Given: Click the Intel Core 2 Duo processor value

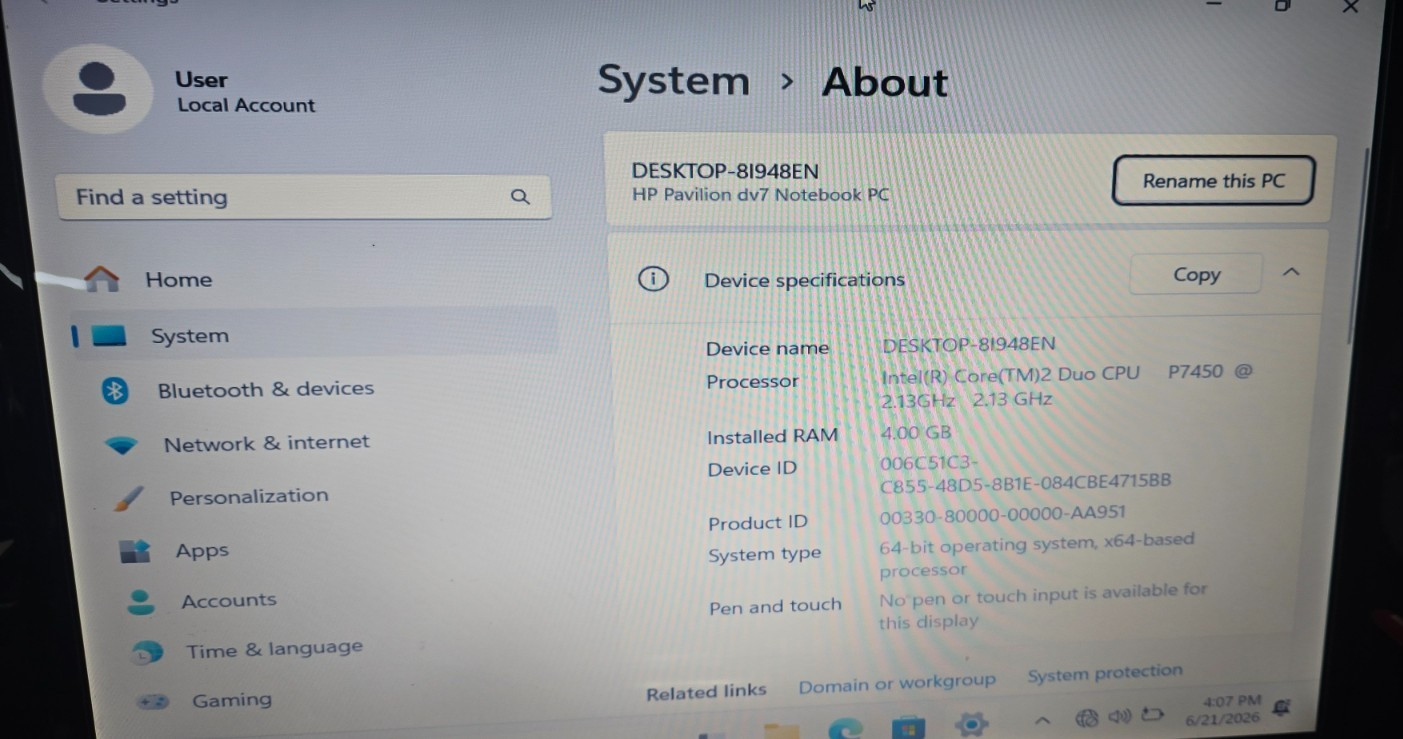Looking at the screenshot, I should pos(1066,385).
